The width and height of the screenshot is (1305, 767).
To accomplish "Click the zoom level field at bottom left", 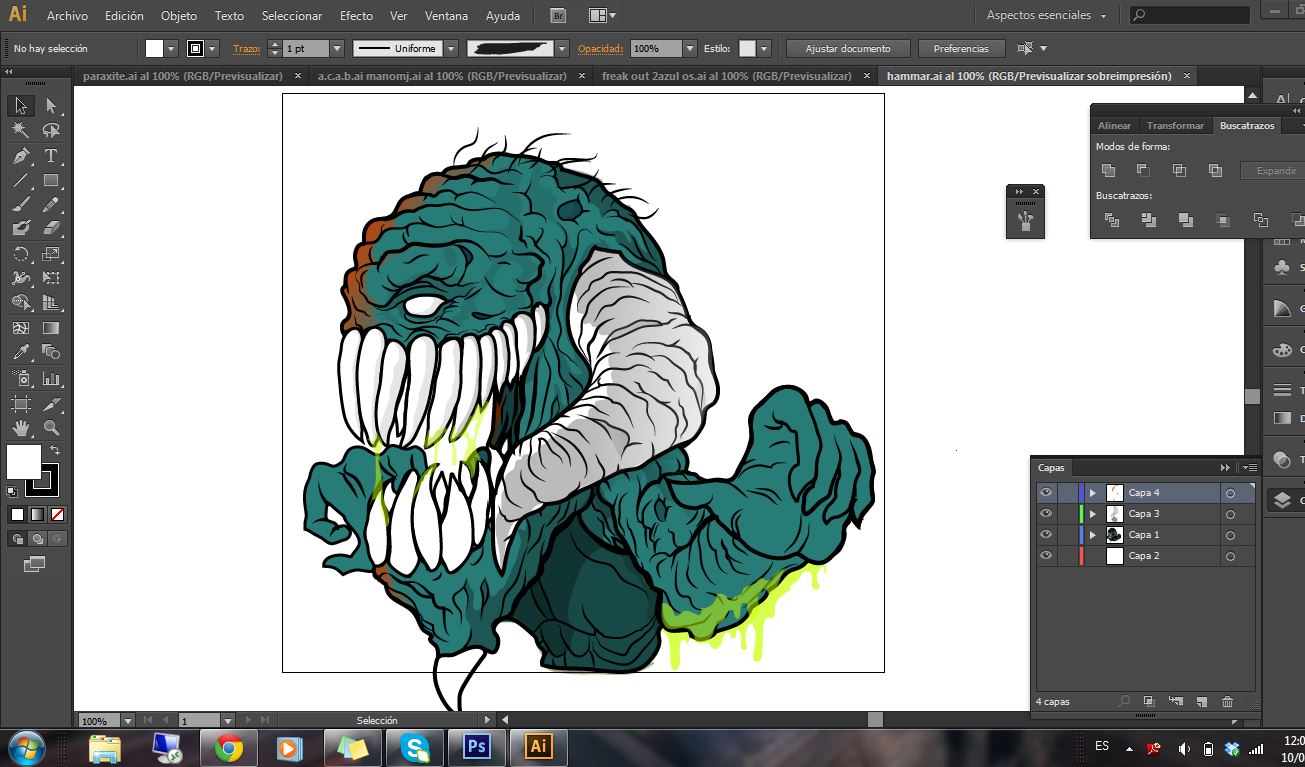I will point(95,719).
